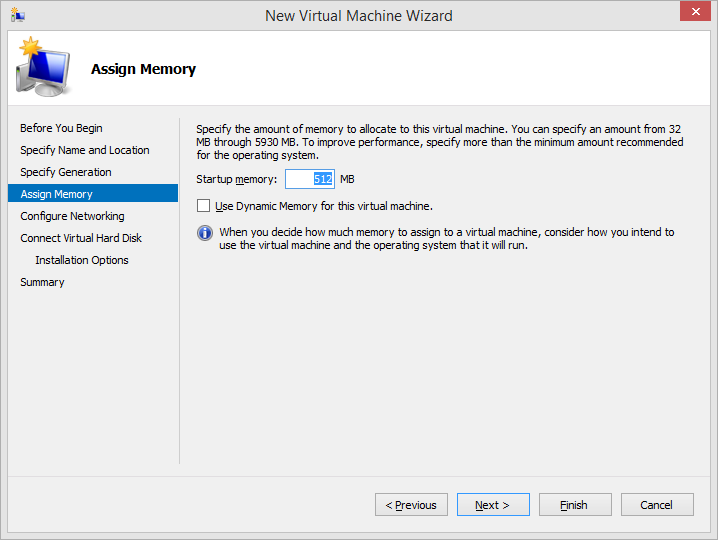Click the Startup memory label

236,179
